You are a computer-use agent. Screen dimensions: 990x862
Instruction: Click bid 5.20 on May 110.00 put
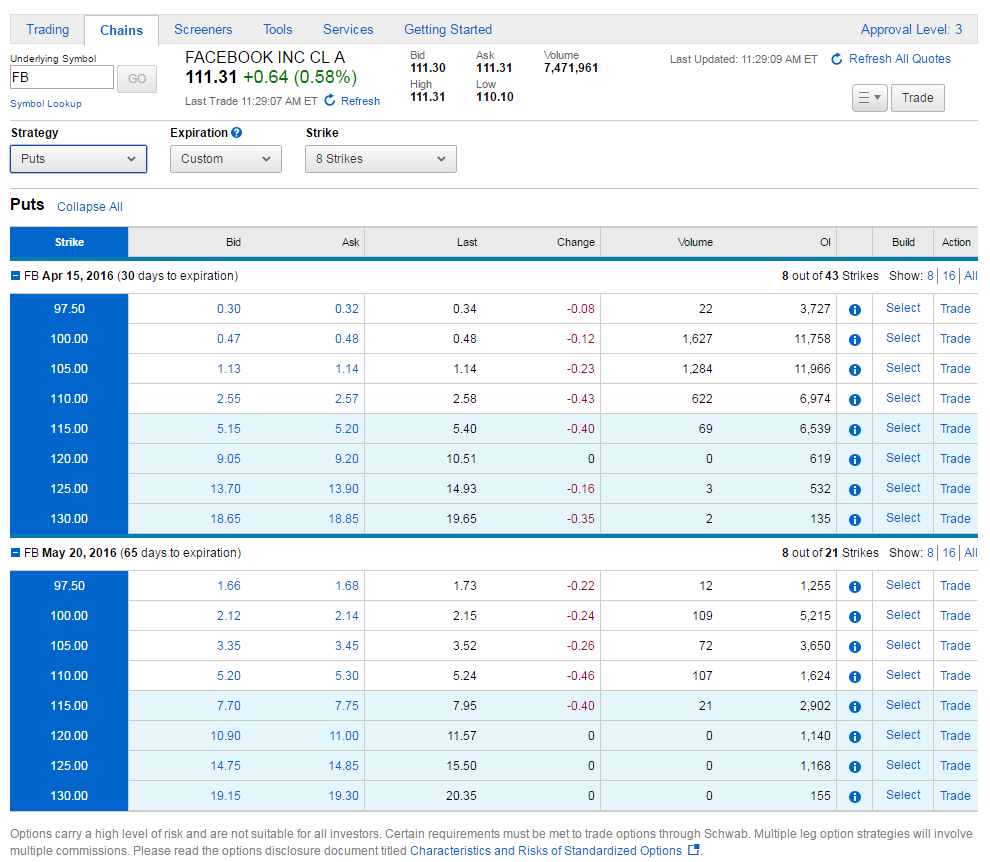229,676
